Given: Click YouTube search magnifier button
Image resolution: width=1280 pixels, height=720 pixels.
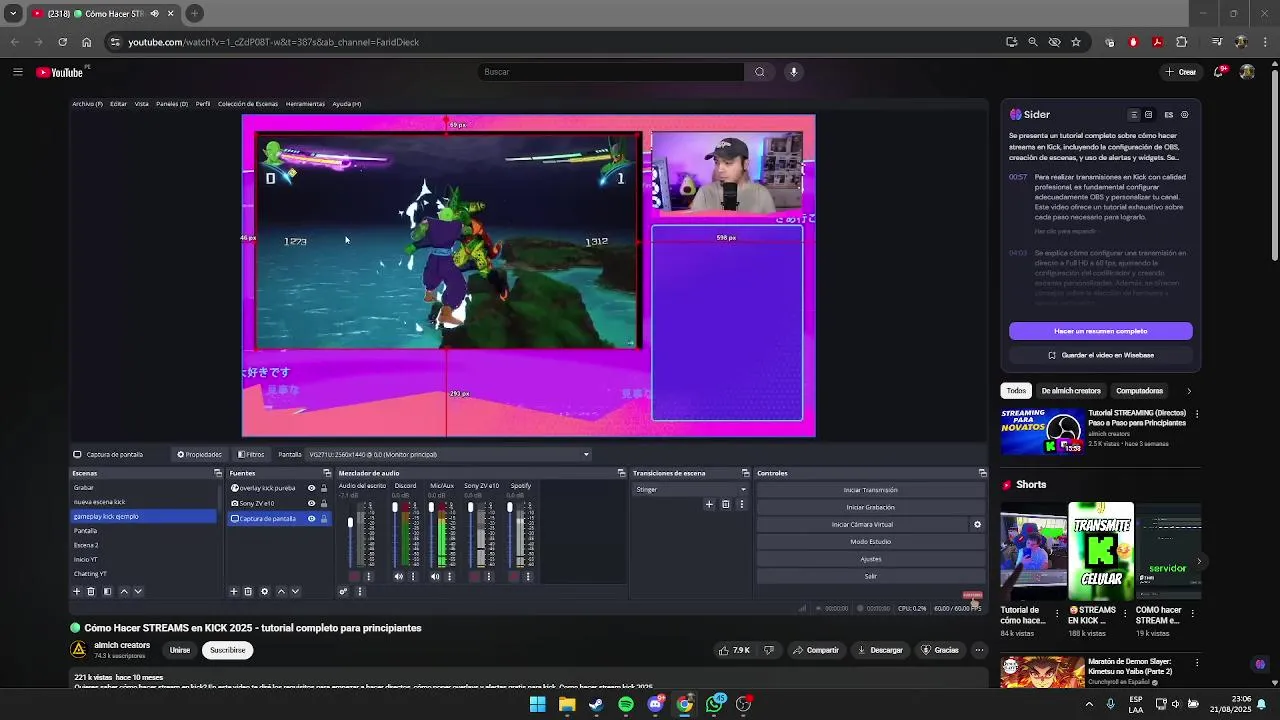Looking at the screenshot, I should (x=760, y=72).
